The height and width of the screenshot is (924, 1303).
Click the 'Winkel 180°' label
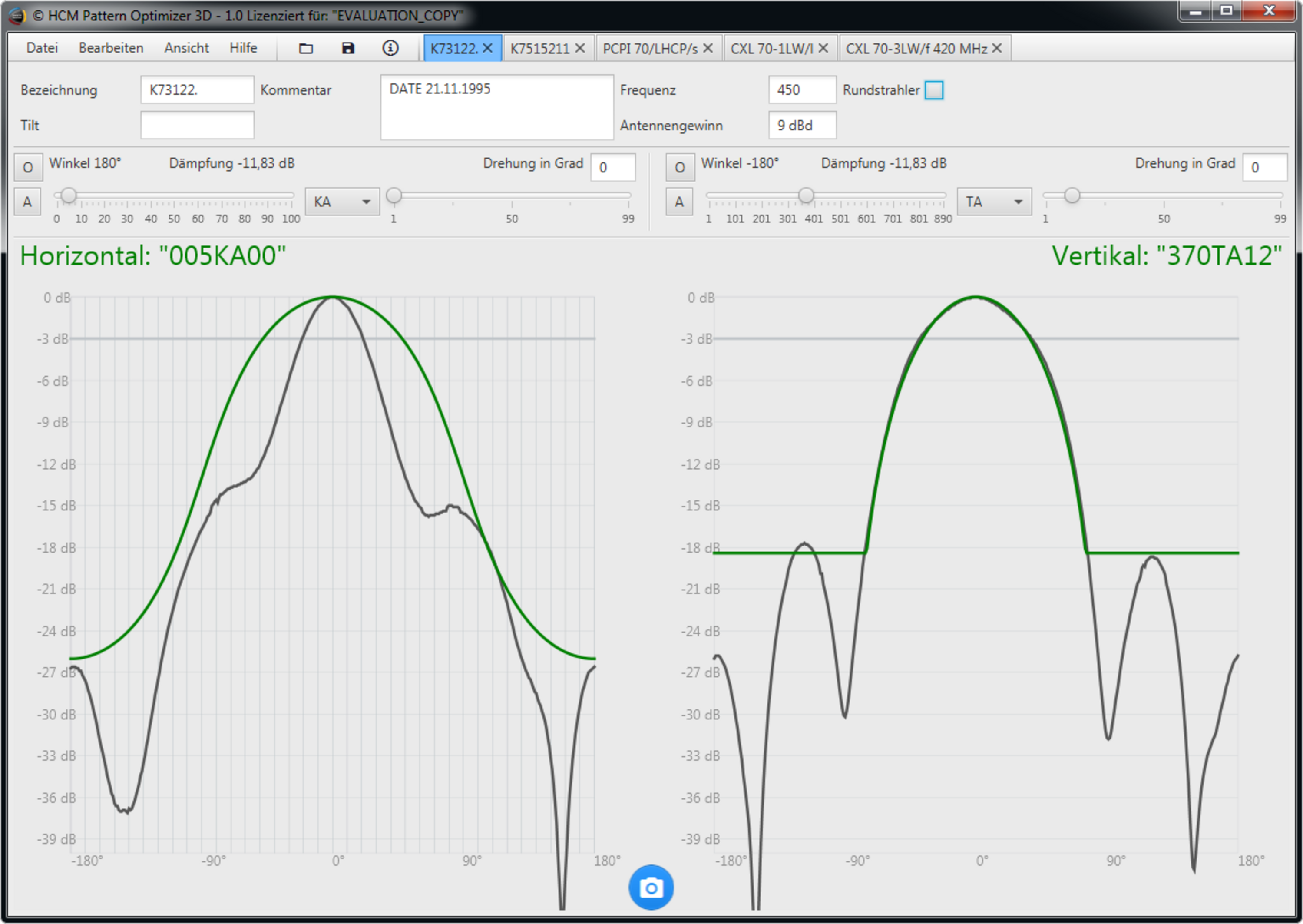[x=85, y=163]
